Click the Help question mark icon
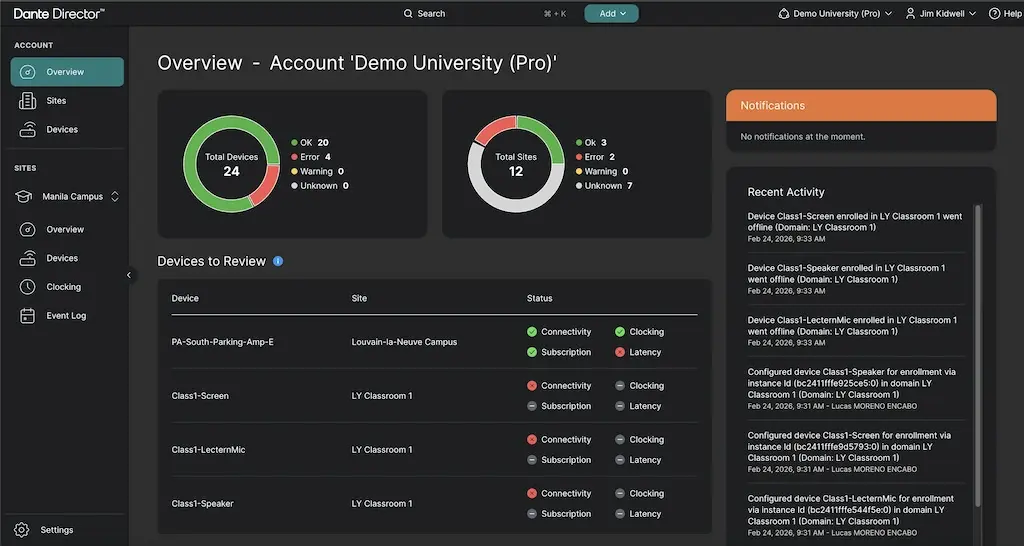1024x546 pixels. [994, 14]
